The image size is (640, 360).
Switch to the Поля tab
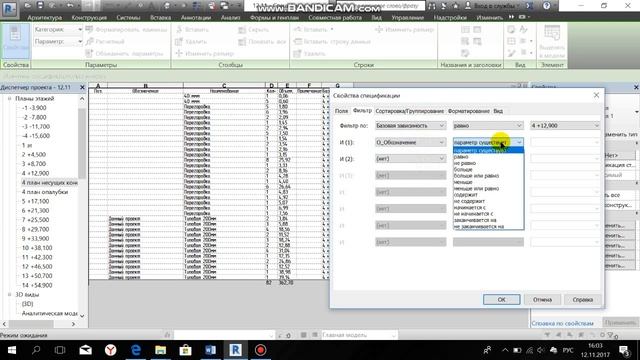(x=342, y=111)
